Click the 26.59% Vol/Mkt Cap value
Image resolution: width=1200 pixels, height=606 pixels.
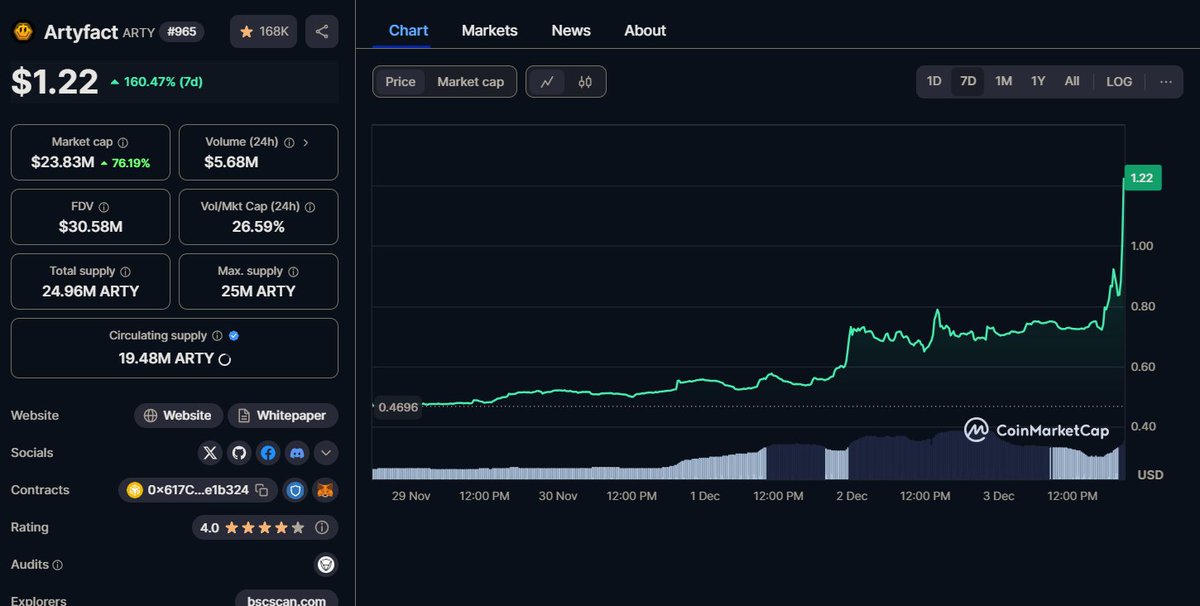tap(258, 226)
